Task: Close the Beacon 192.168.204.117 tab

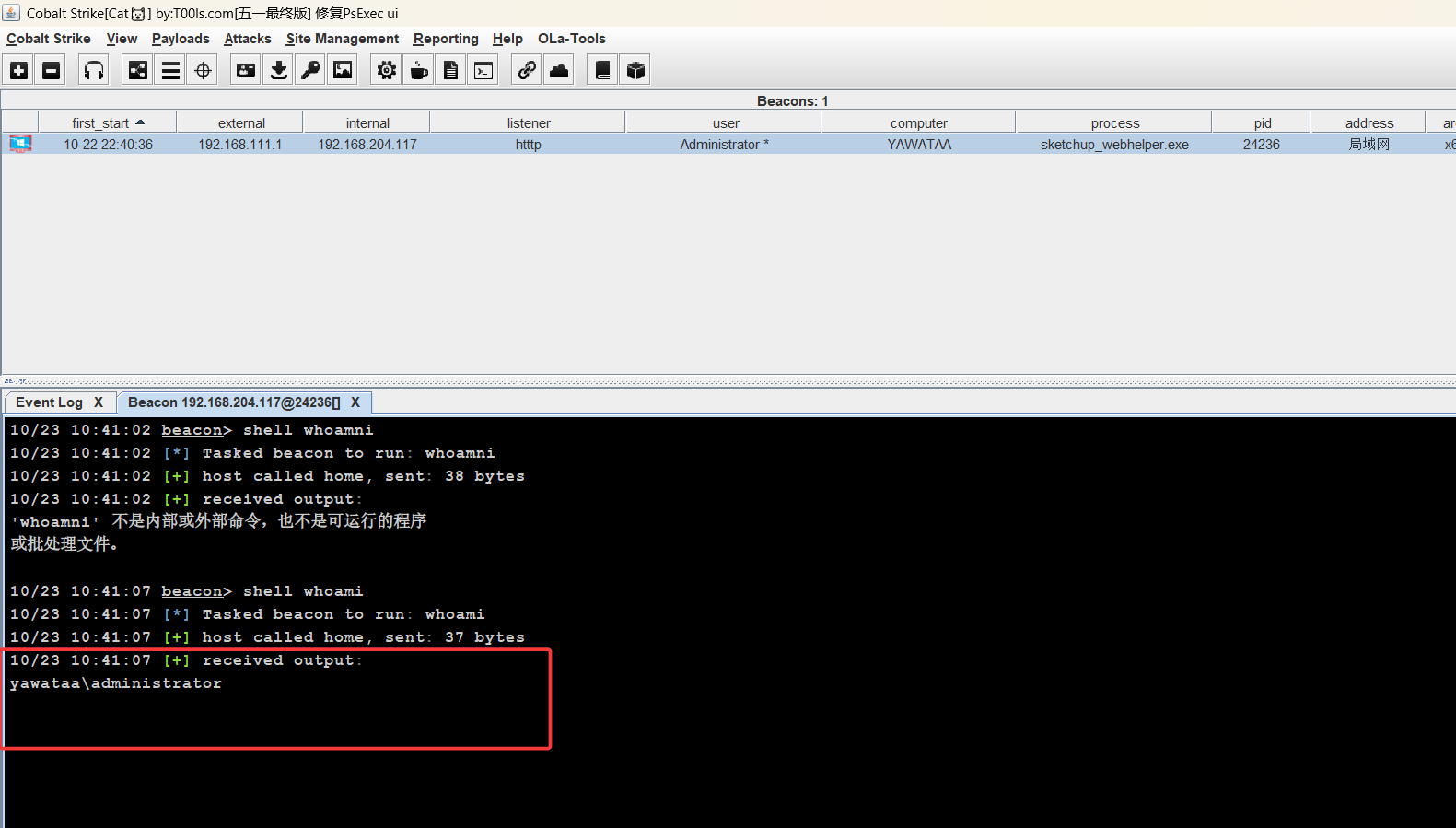Action: click(x=355, y=402)
